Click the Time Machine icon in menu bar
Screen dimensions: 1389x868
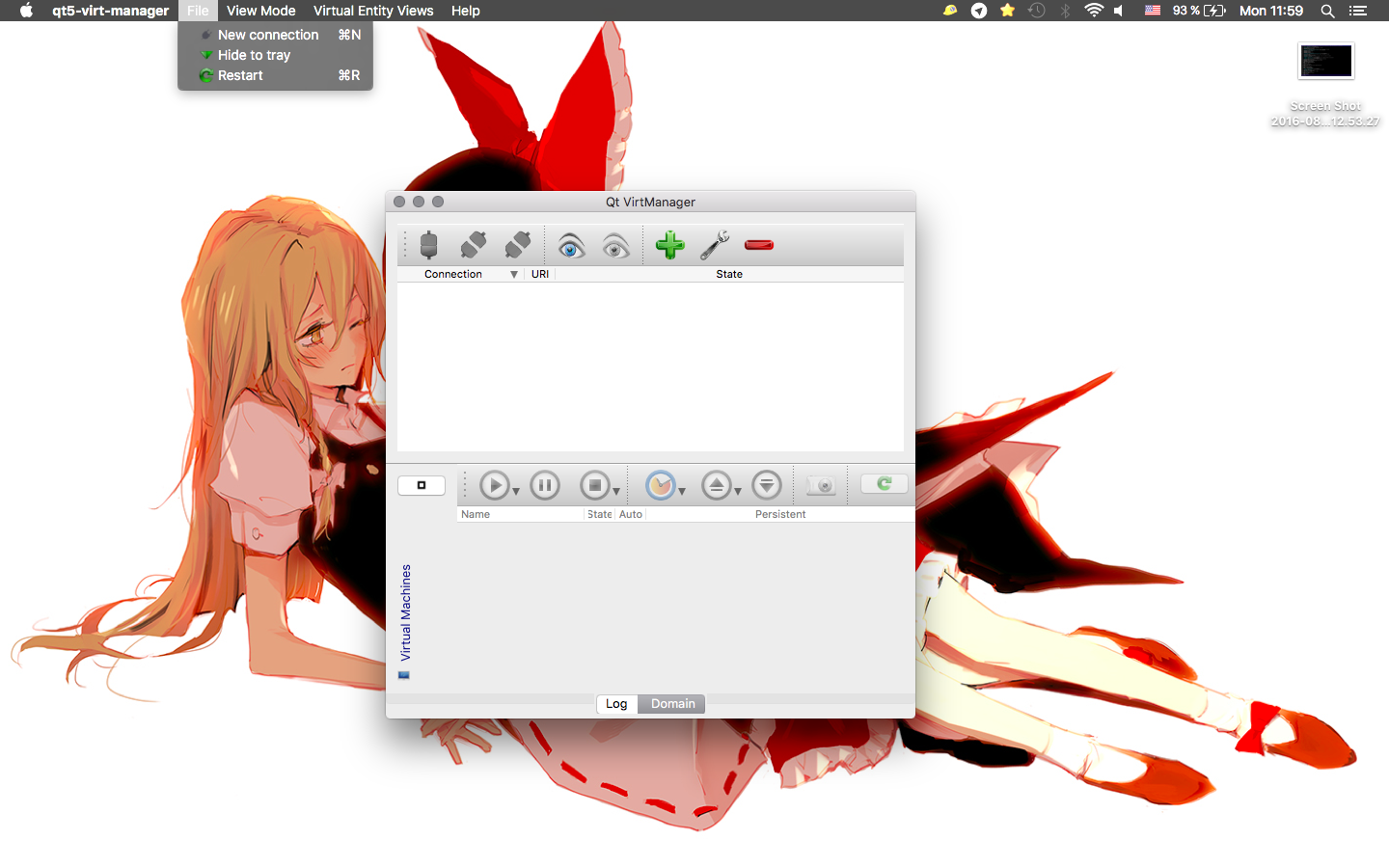[1037, 11]
